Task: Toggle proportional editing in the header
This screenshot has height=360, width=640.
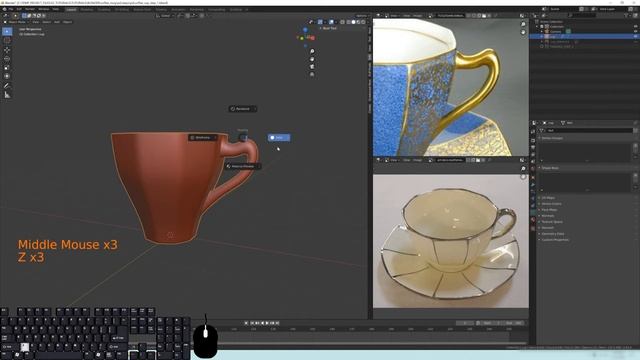Action: tap(202, 16)
